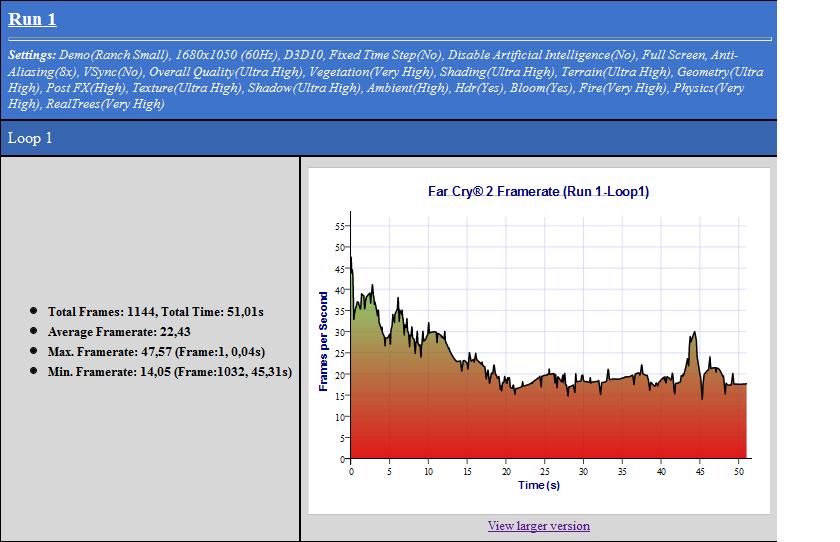Select the Loop 1 section header
This screenshot has height=542, width=840.
[x=388, y=138]
